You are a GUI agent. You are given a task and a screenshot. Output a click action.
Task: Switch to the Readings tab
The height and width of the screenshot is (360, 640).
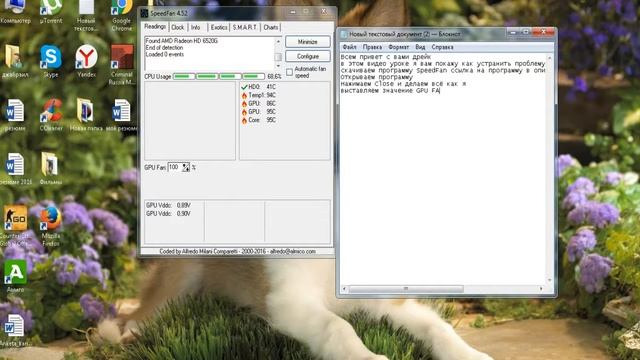(x=155, y=27)
